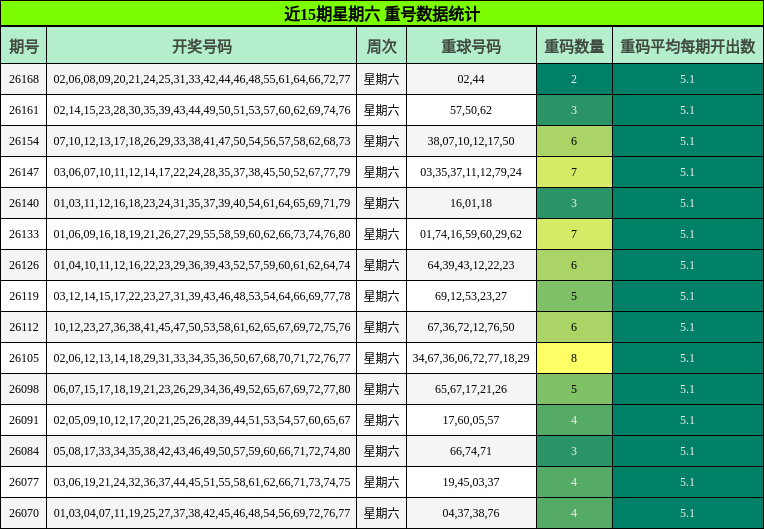Select issue number 26070
Screen dimensions: 764x529
point(24,513)
